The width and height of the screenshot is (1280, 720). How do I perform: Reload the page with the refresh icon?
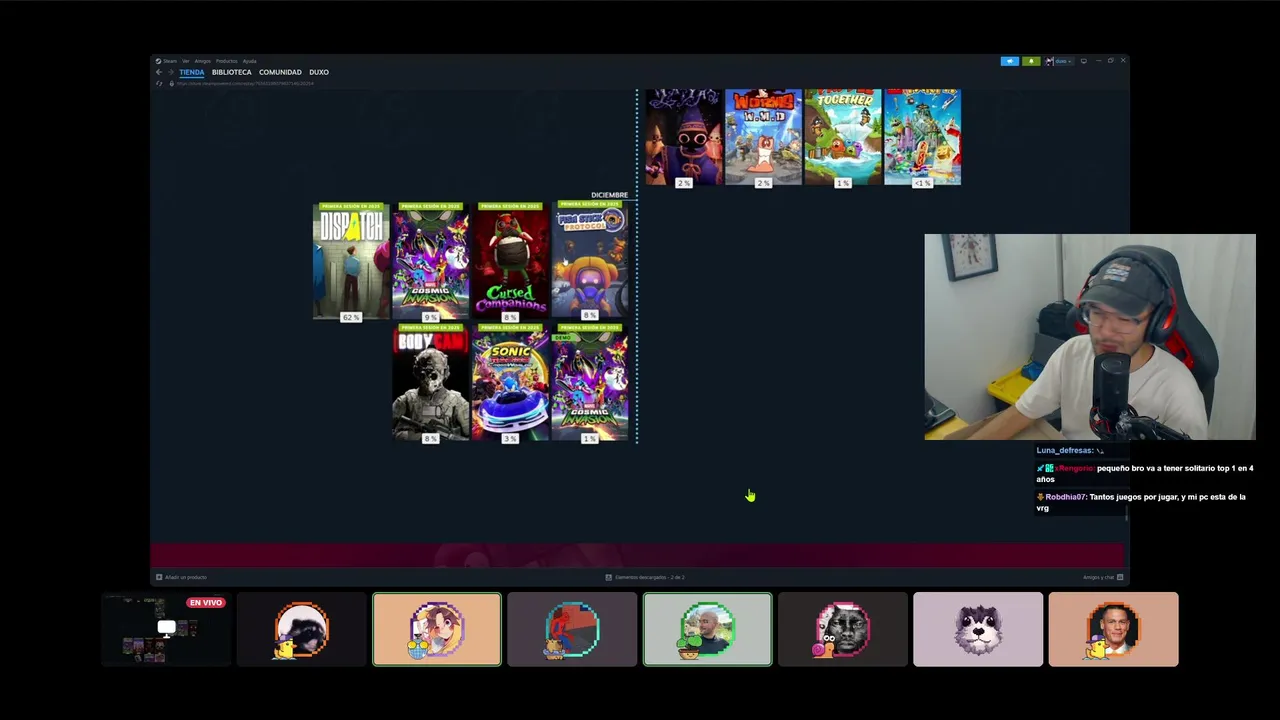[159, 83]
